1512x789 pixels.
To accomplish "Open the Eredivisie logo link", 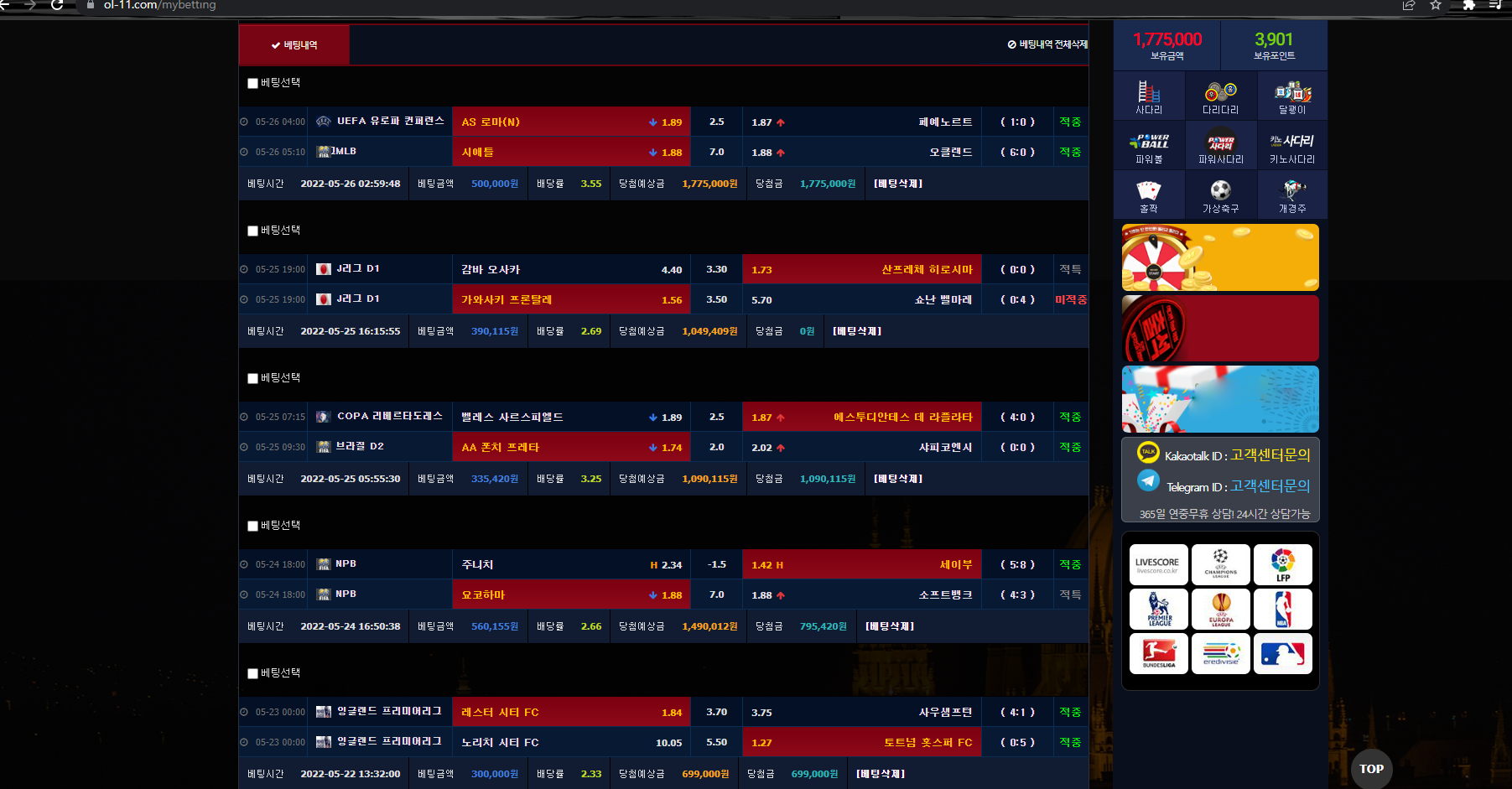I will (x=1220, y=653).
